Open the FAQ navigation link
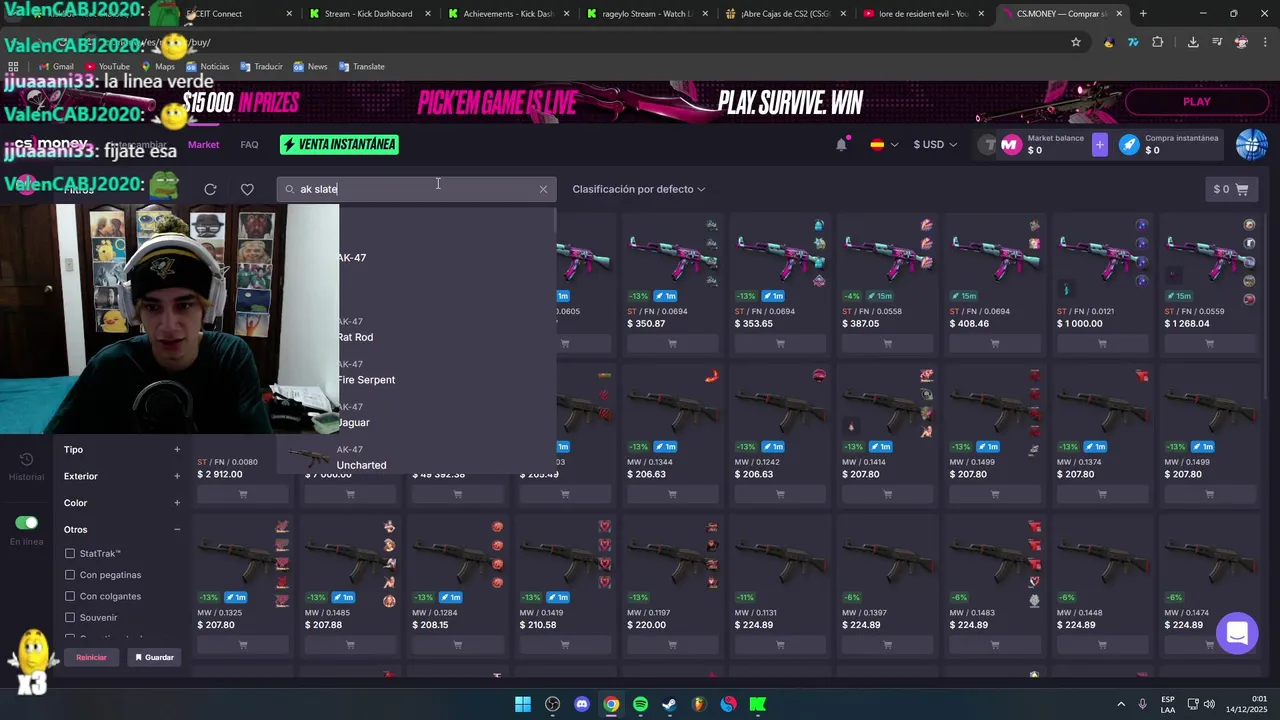 [249, 145]
